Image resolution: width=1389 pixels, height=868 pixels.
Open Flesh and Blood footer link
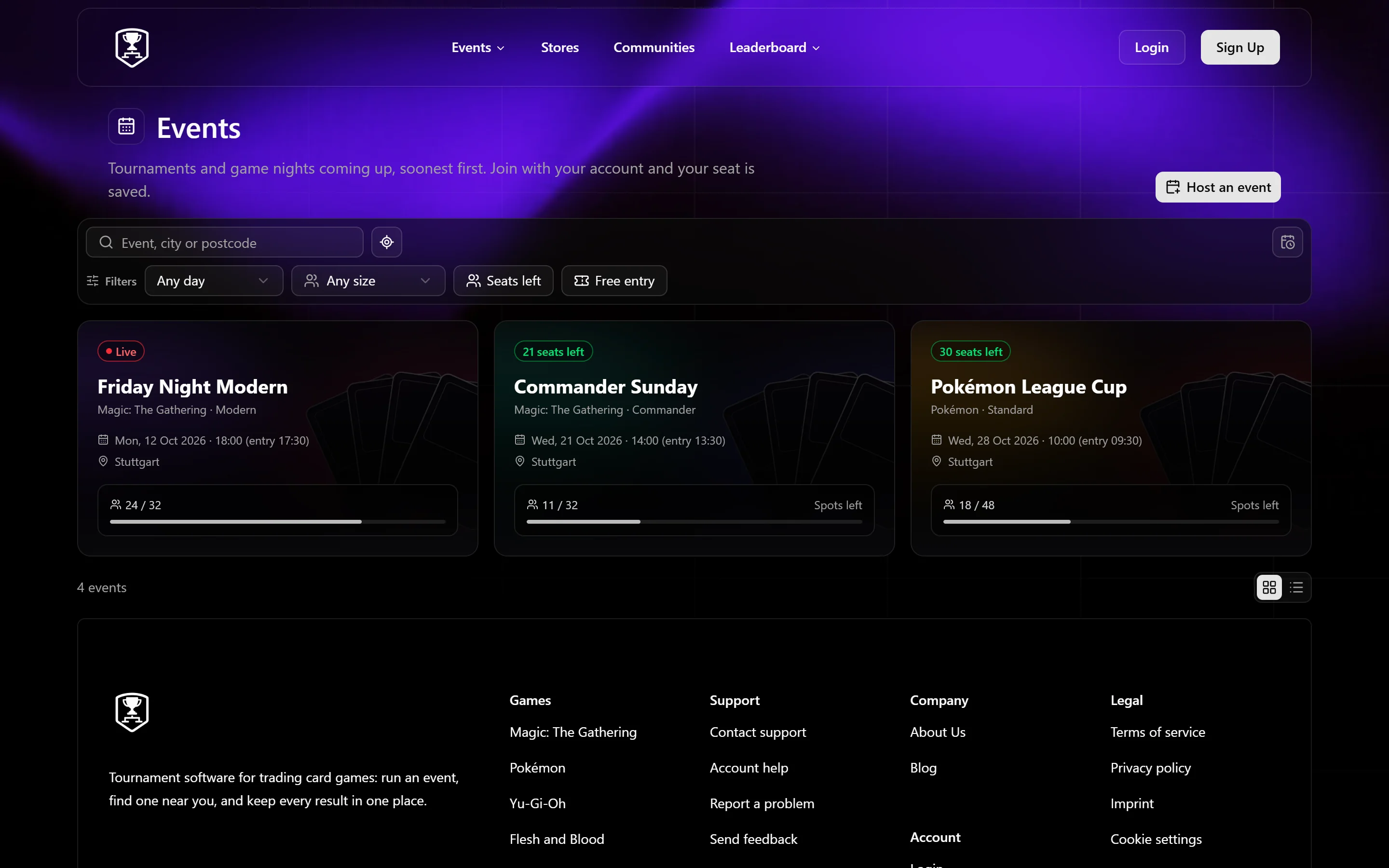[x=557, y=839]
